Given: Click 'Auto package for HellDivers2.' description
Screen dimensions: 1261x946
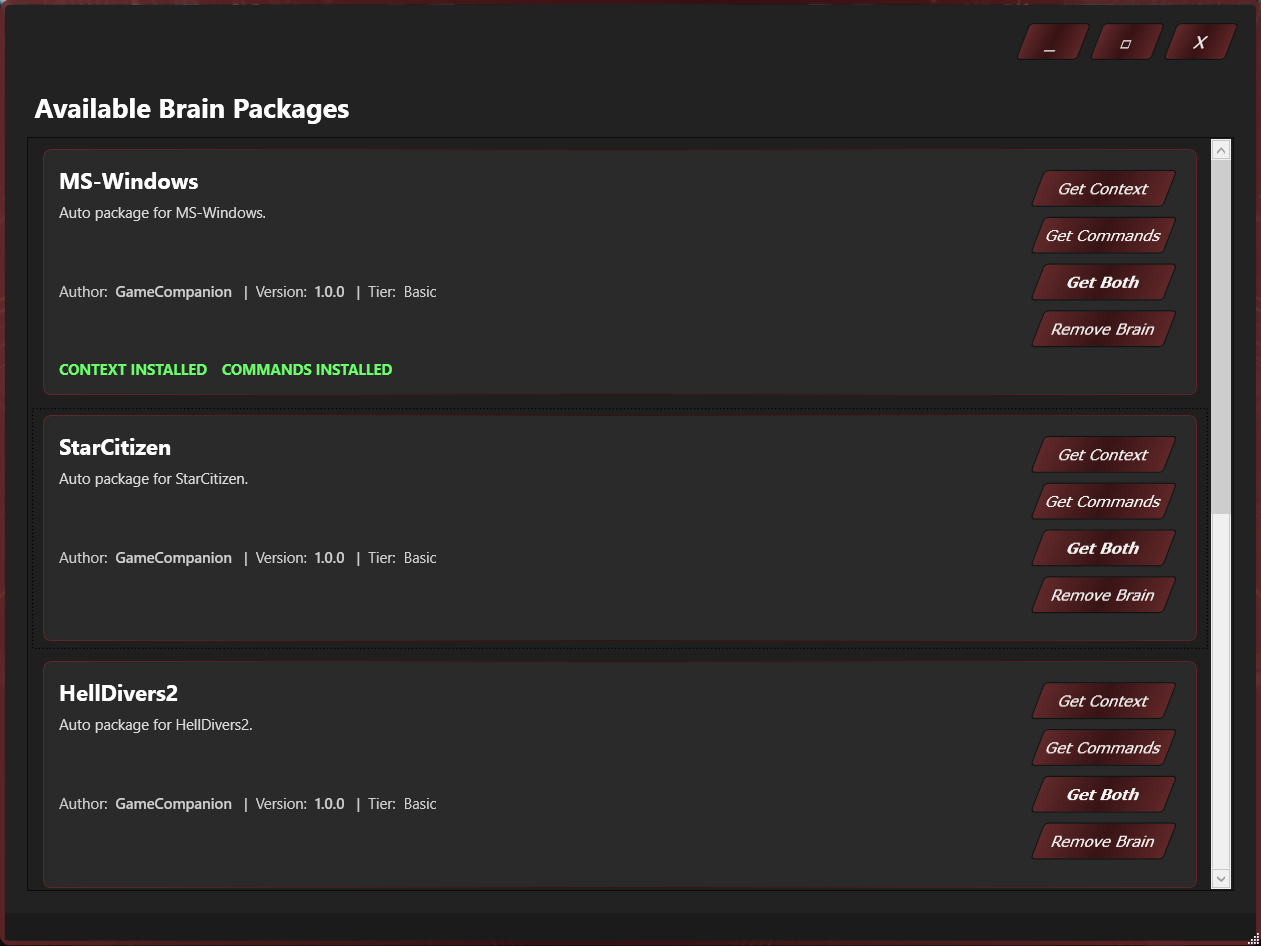Looking at the screenshot, I should [x=156, y=725].
